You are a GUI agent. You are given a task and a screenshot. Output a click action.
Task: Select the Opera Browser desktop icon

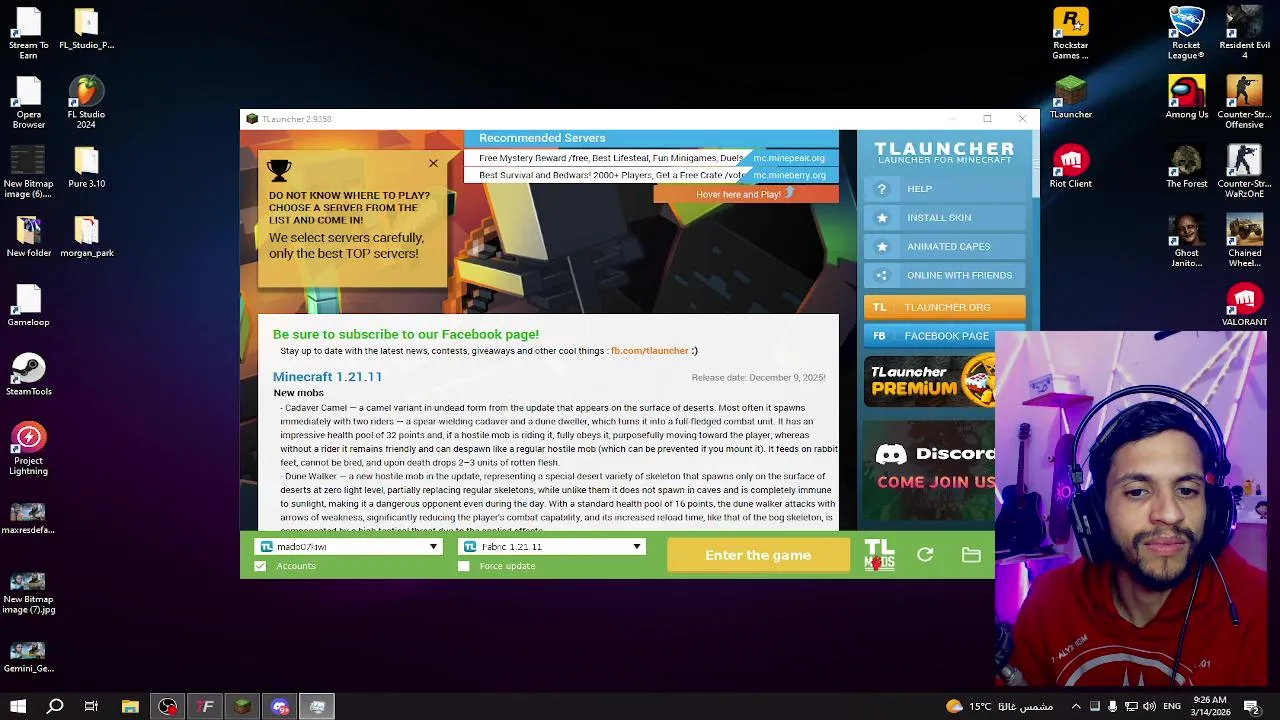[x=28, y=103]
